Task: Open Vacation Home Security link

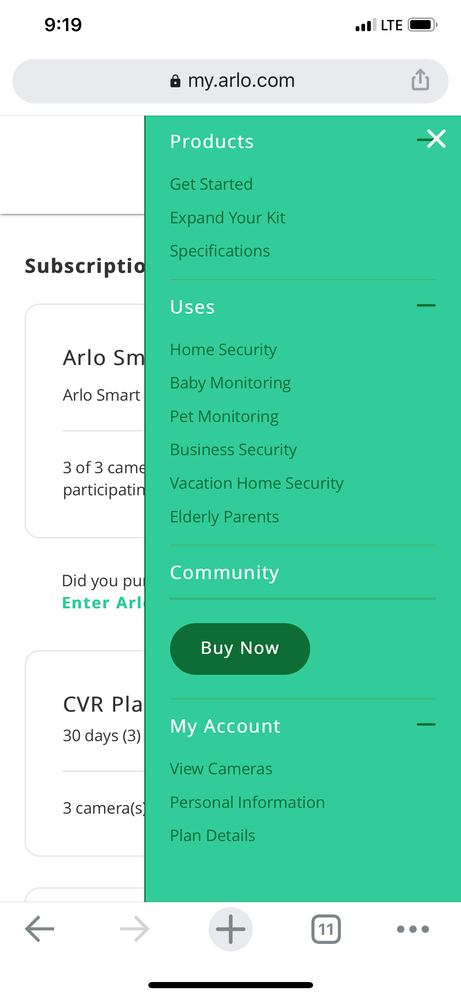Action: (x=257, y=483)
